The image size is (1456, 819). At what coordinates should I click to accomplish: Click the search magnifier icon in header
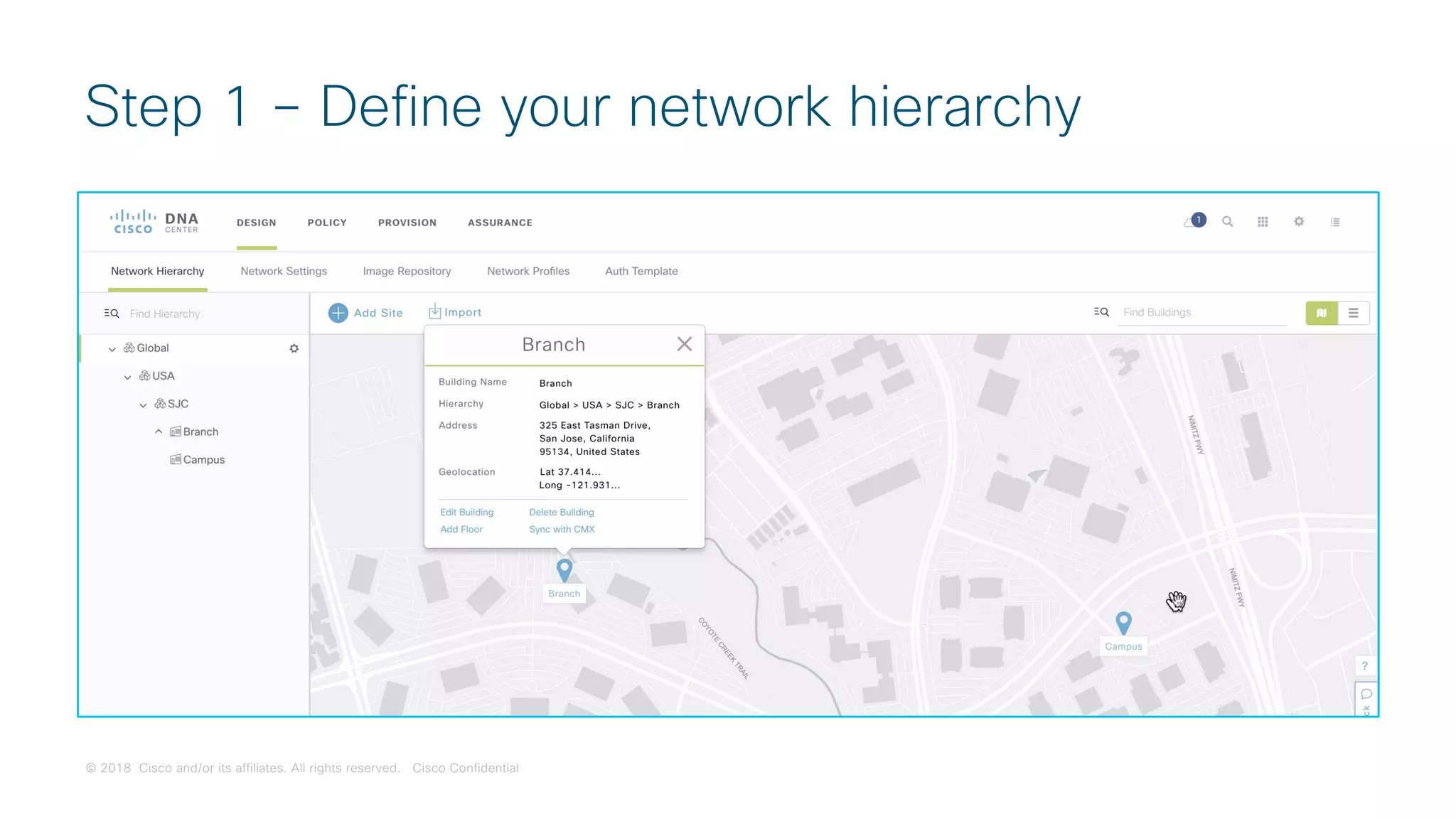pos(1227,222)
